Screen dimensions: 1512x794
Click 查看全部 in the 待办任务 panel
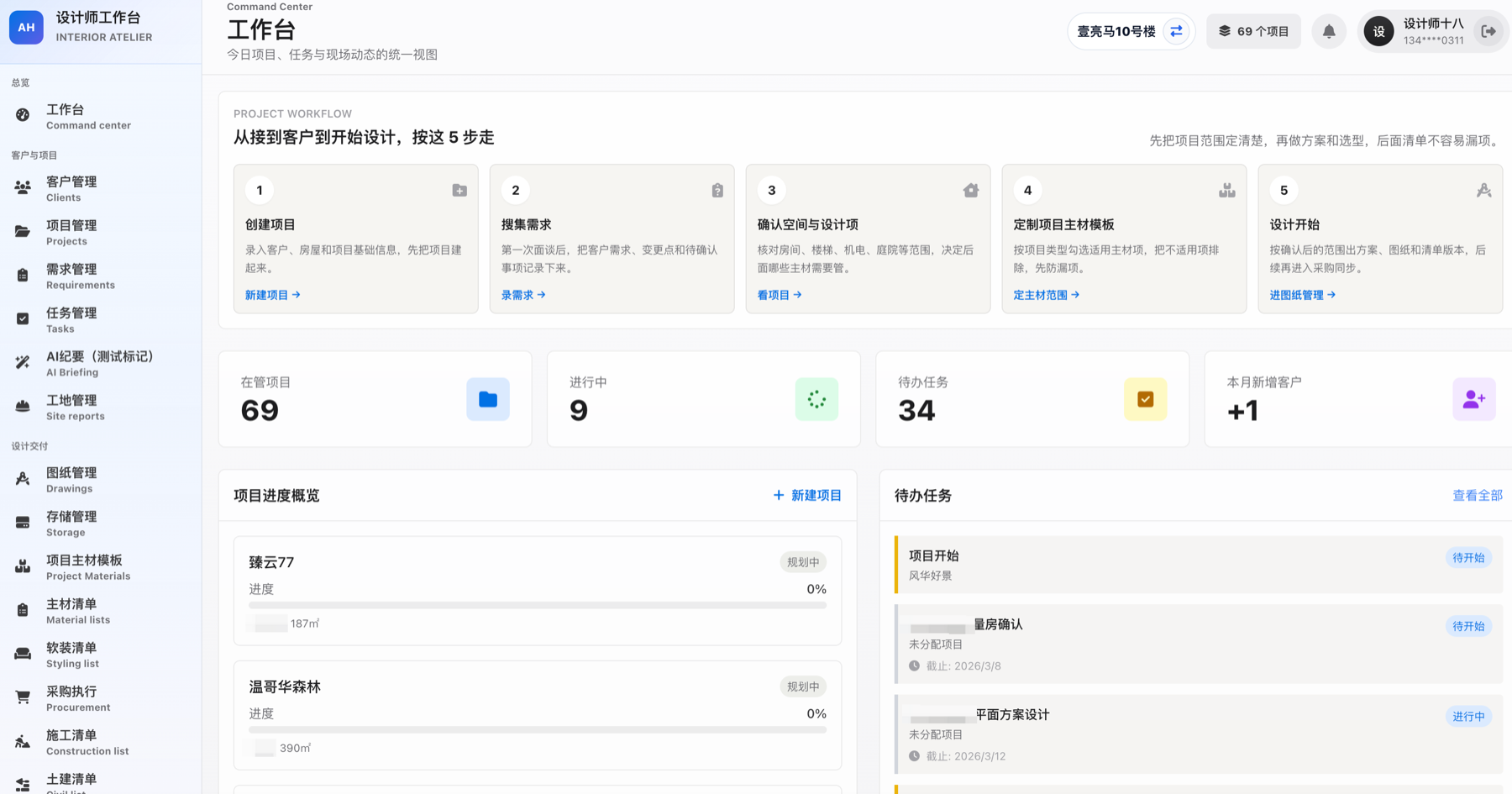[x=1478, y=496]
